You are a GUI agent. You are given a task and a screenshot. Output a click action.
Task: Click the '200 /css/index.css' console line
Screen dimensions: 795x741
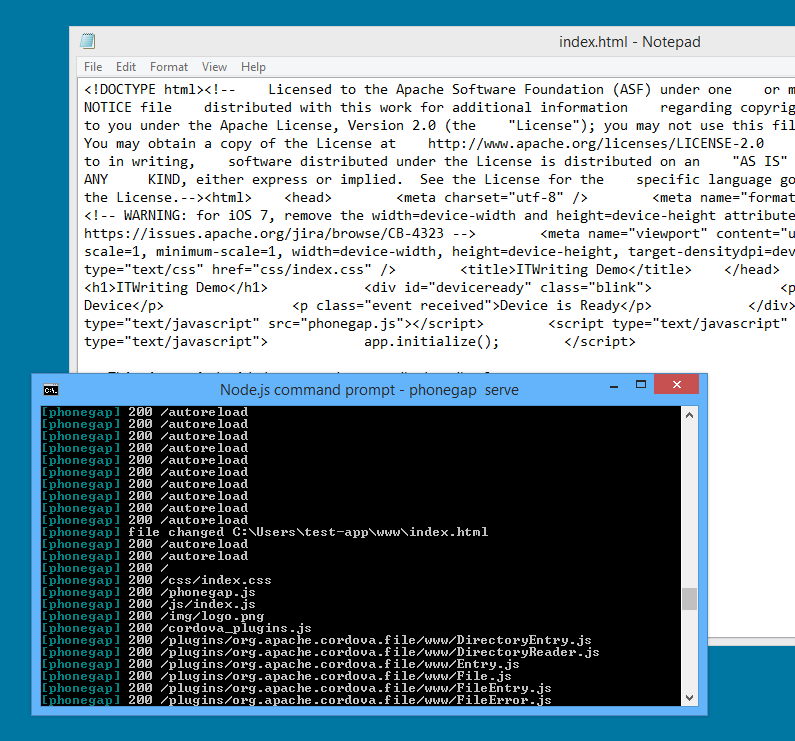[x=156, y=580]
